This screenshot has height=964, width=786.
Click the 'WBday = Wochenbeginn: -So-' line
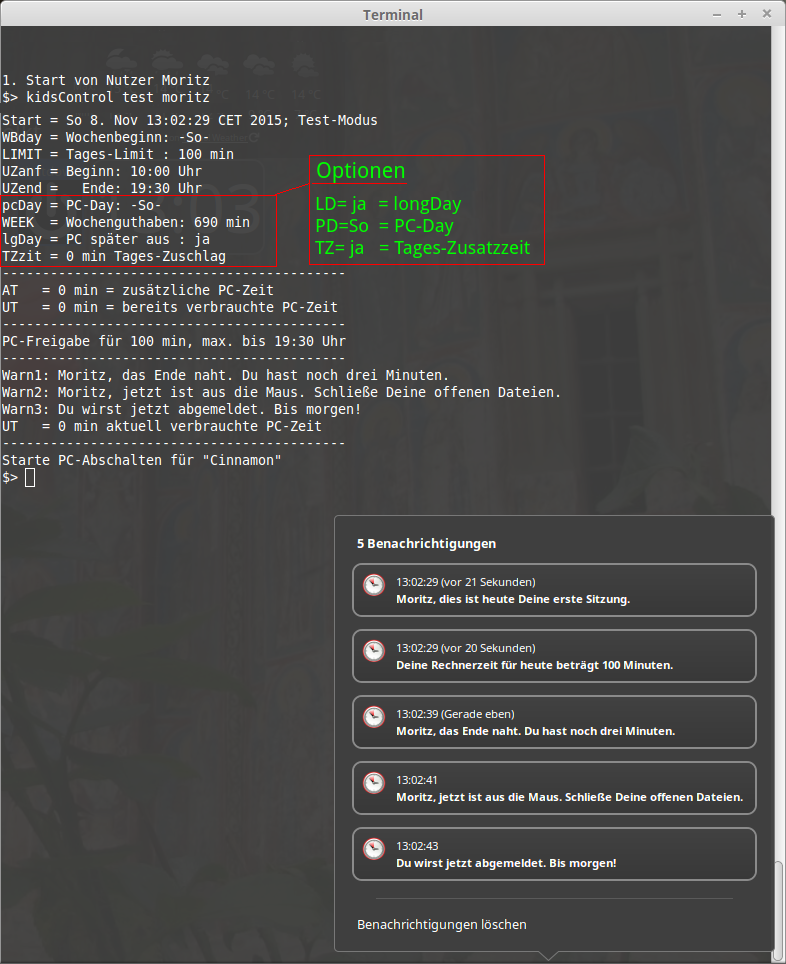[x=105, y=138]
